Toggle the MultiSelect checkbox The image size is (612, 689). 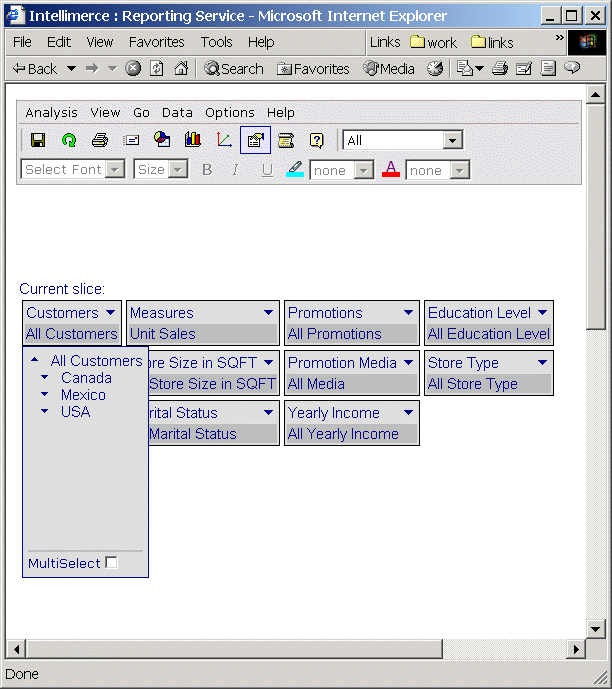click(112, 562)
